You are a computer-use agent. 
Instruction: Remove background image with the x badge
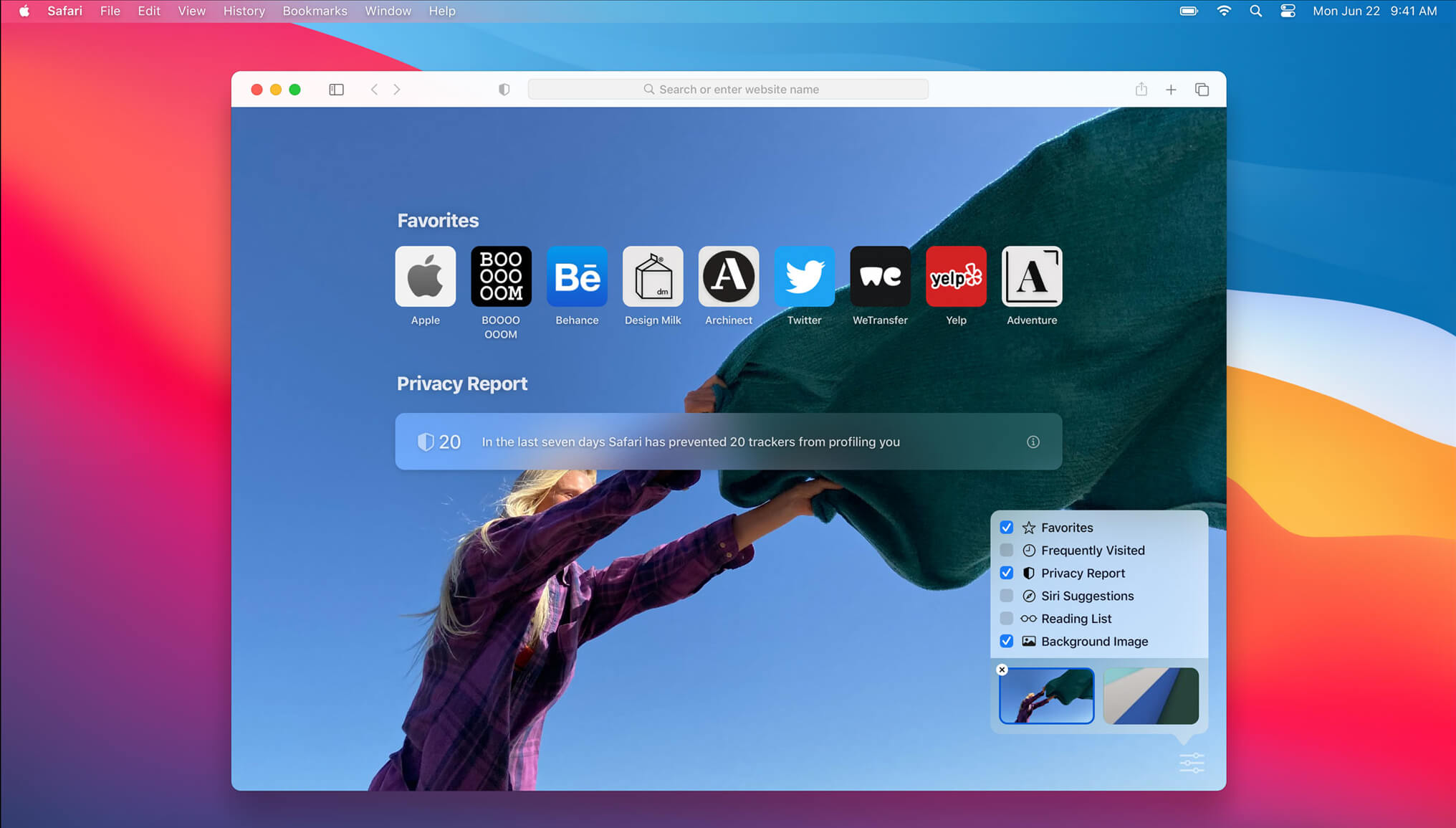click(x=1002, y=670)
